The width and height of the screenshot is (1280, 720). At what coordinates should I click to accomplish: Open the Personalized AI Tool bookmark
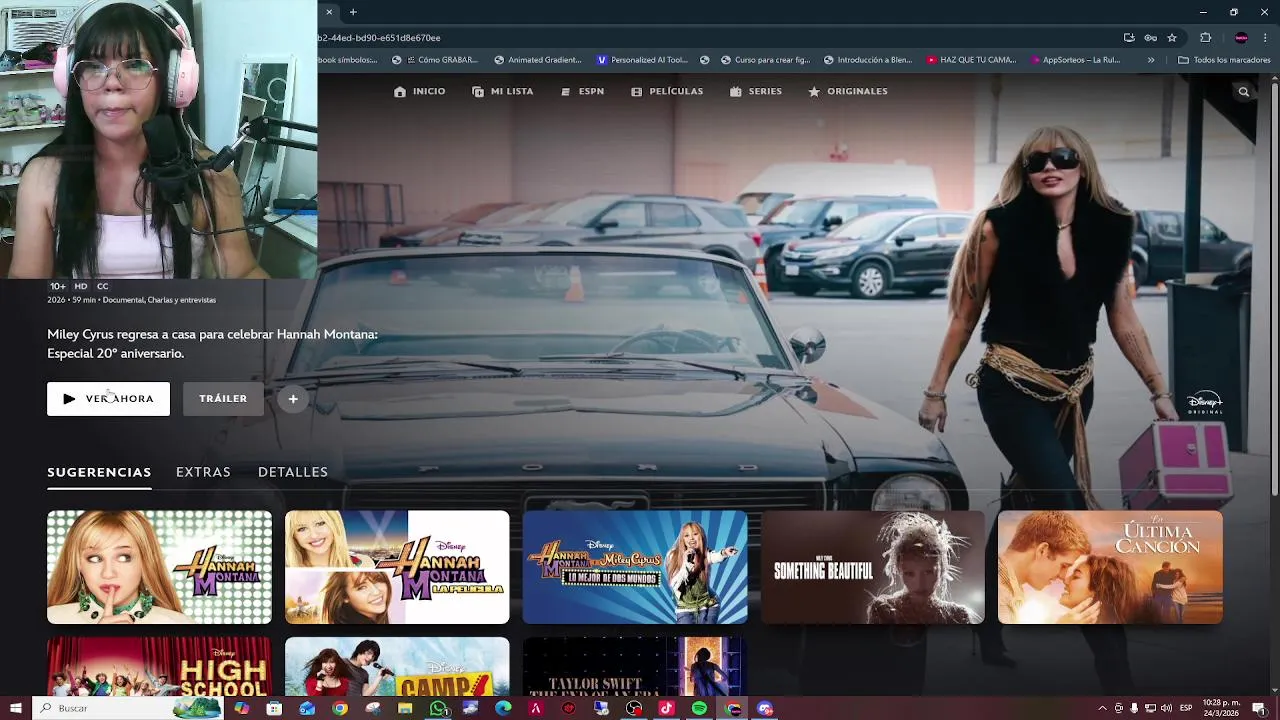pyautogui.click(x=642, y=60)
